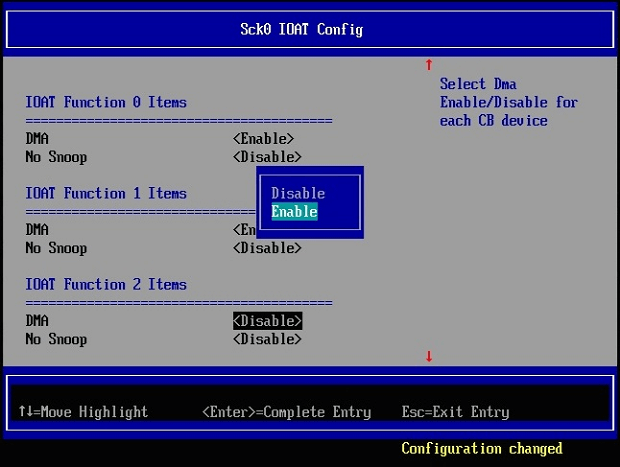Screen dimensions: 620x467
Task: Click the Configuration changed status message
Action: [x=482, y=449]
